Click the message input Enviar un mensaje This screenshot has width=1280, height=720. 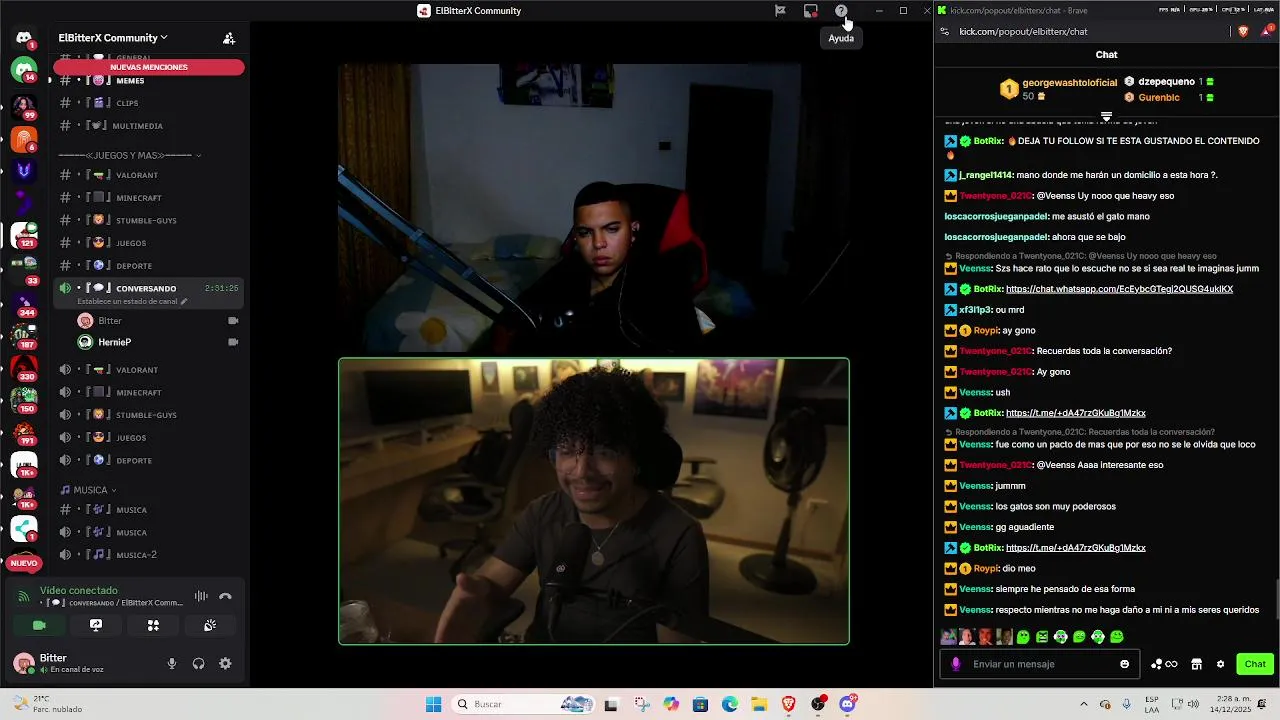(x=1040, y=664)
